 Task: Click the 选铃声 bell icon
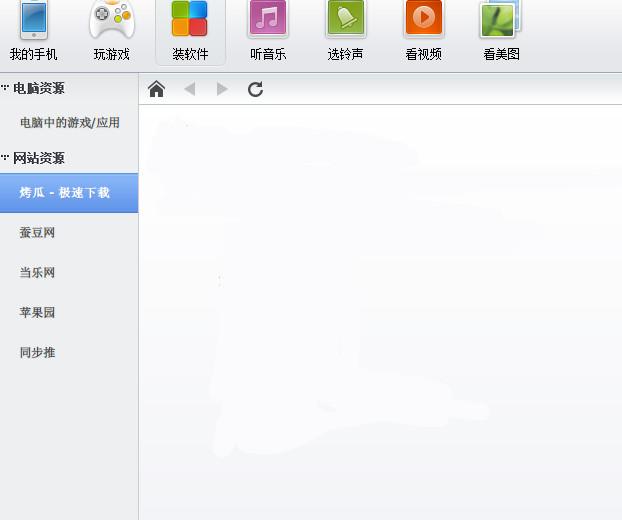[345, 19]
